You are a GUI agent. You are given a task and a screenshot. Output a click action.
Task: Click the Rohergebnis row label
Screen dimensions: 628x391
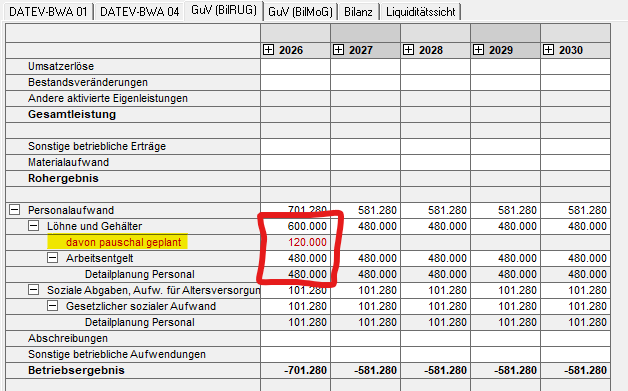point(63,178)
